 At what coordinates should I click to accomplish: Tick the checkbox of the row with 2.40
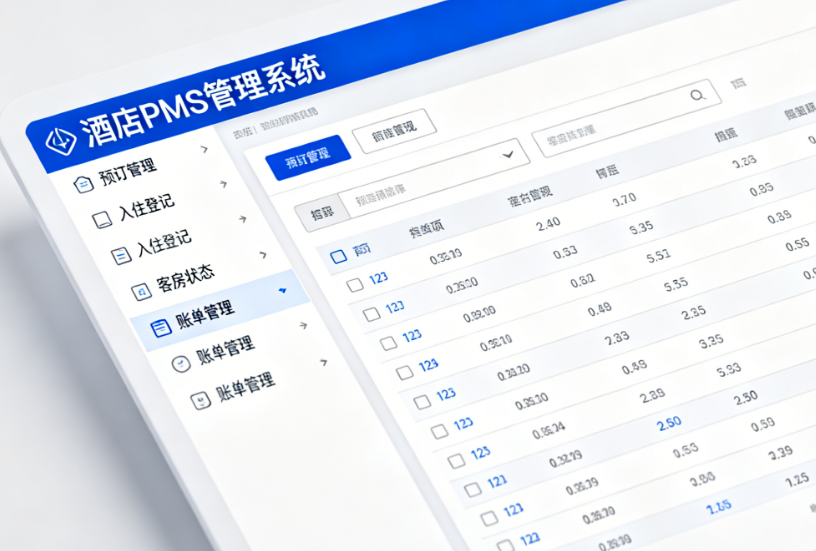(x=355, y=285)
